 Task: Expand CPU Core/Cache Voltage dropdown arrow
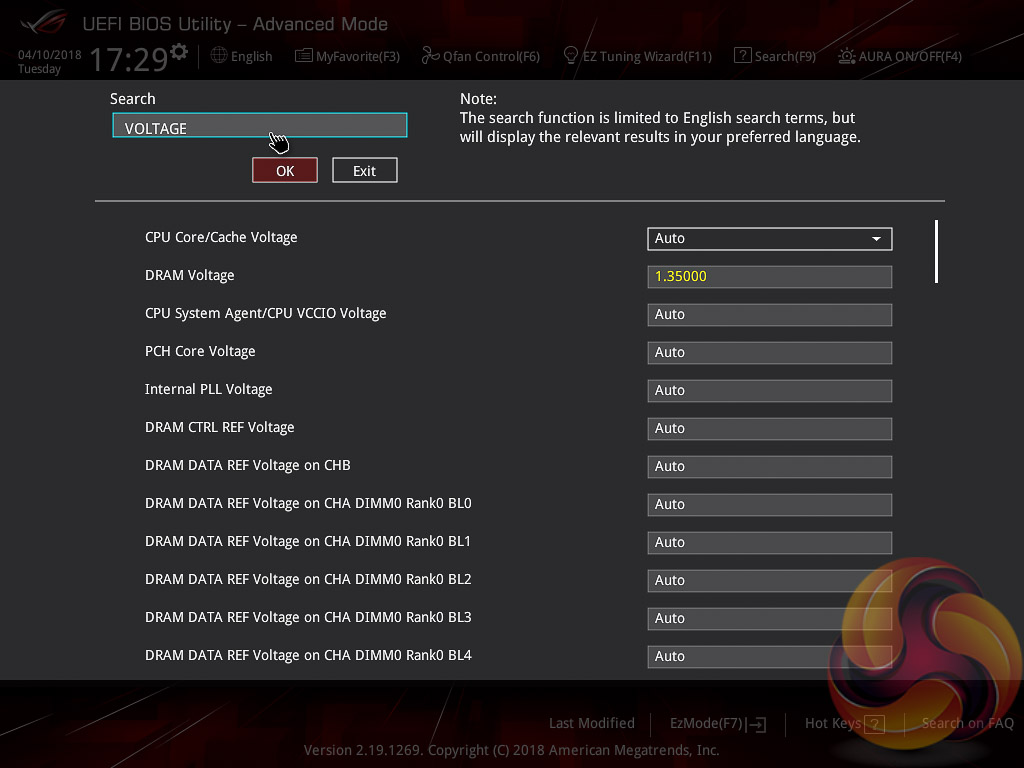click(876, 239)
